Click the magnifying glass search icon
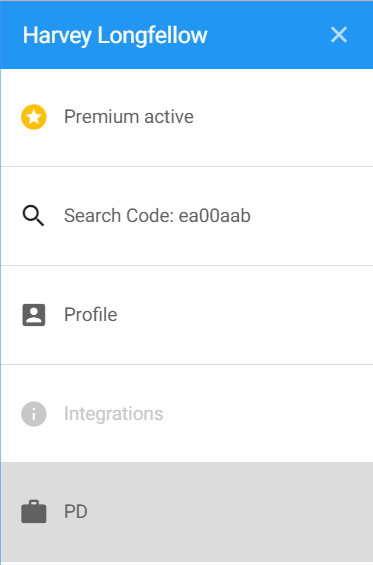 [34, 215]
